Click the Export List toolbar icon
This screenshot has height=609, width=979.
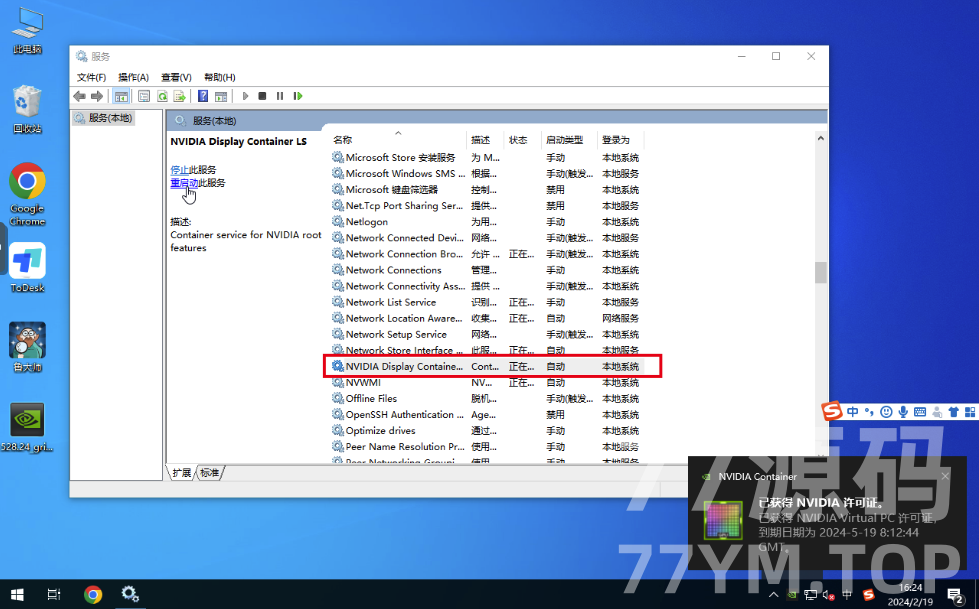(180, 96)
